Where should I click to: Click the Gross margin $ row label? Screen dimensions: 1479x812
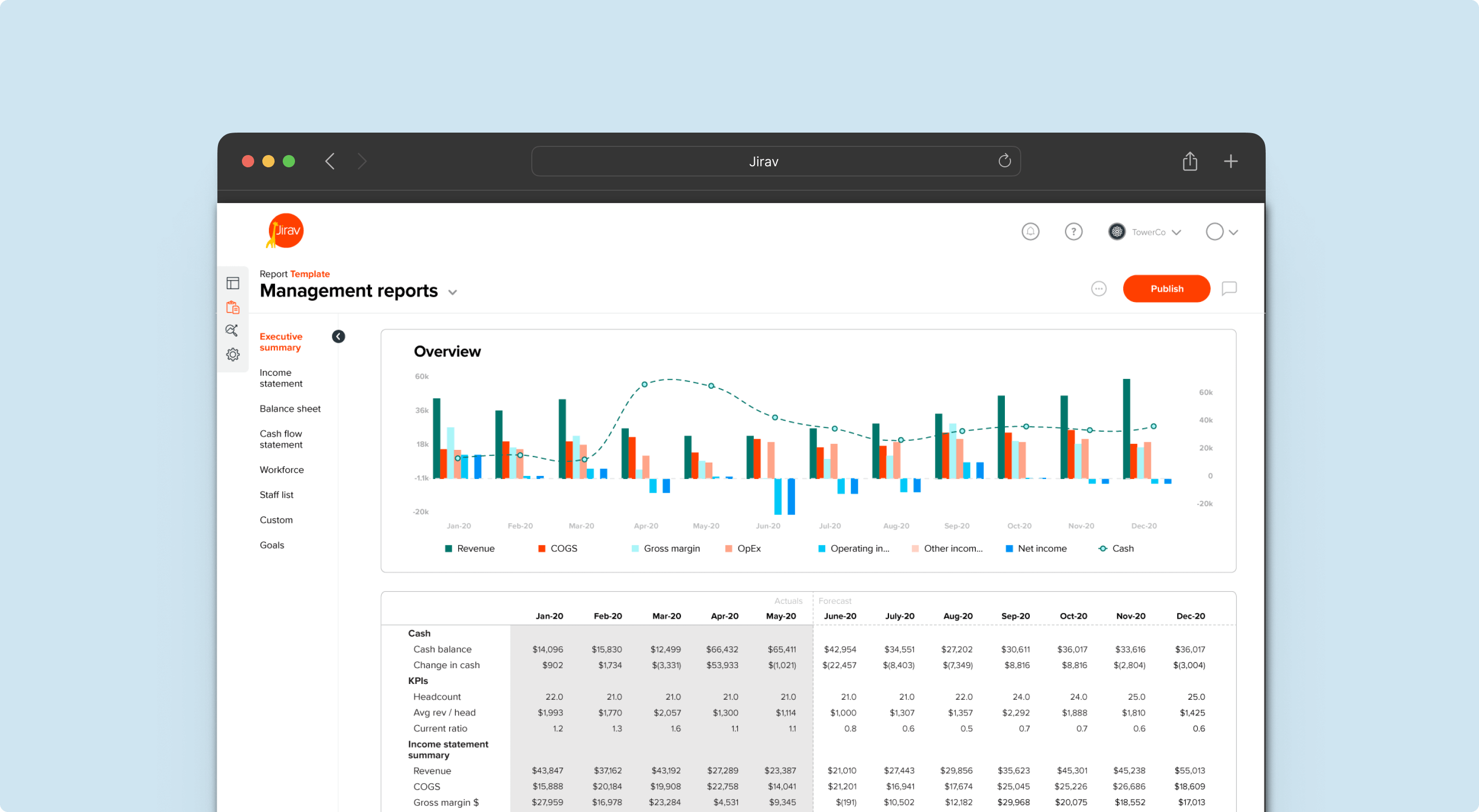[446, 802]
